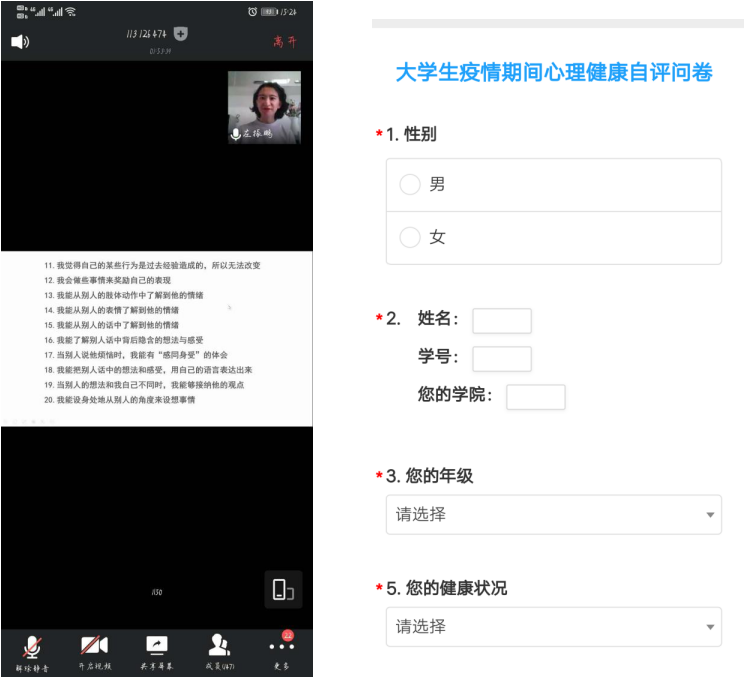Select the 女 gender option
The height and width of the screenshot is (677, 753).
410,238
